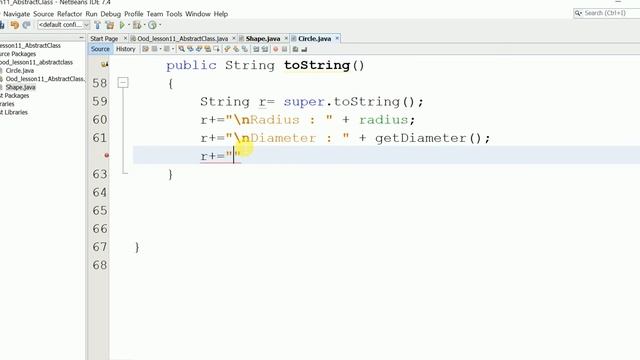Select the Libraries node in Projects tree

[x=7, y=104]
